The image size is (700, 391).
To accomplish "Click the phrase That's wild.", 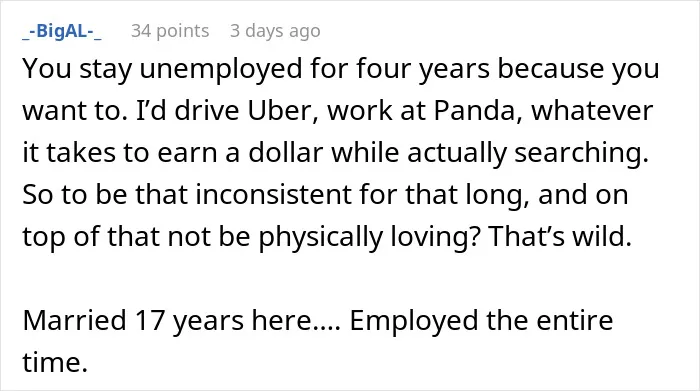I will [x=560, y=236].
